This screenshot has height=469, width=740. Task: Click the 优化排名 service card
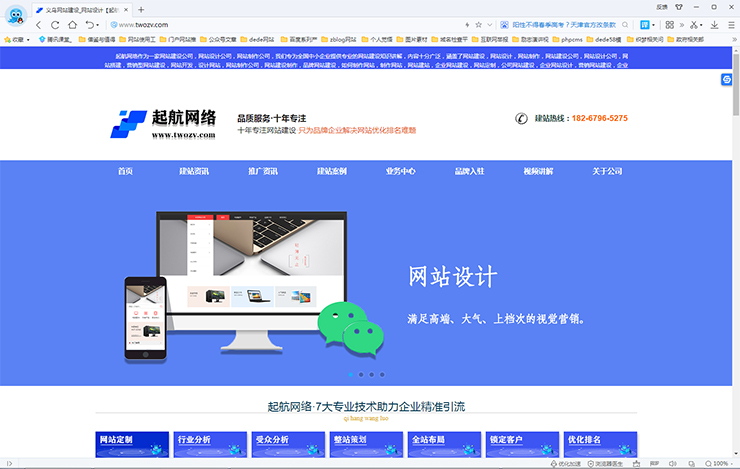(601, 444)
